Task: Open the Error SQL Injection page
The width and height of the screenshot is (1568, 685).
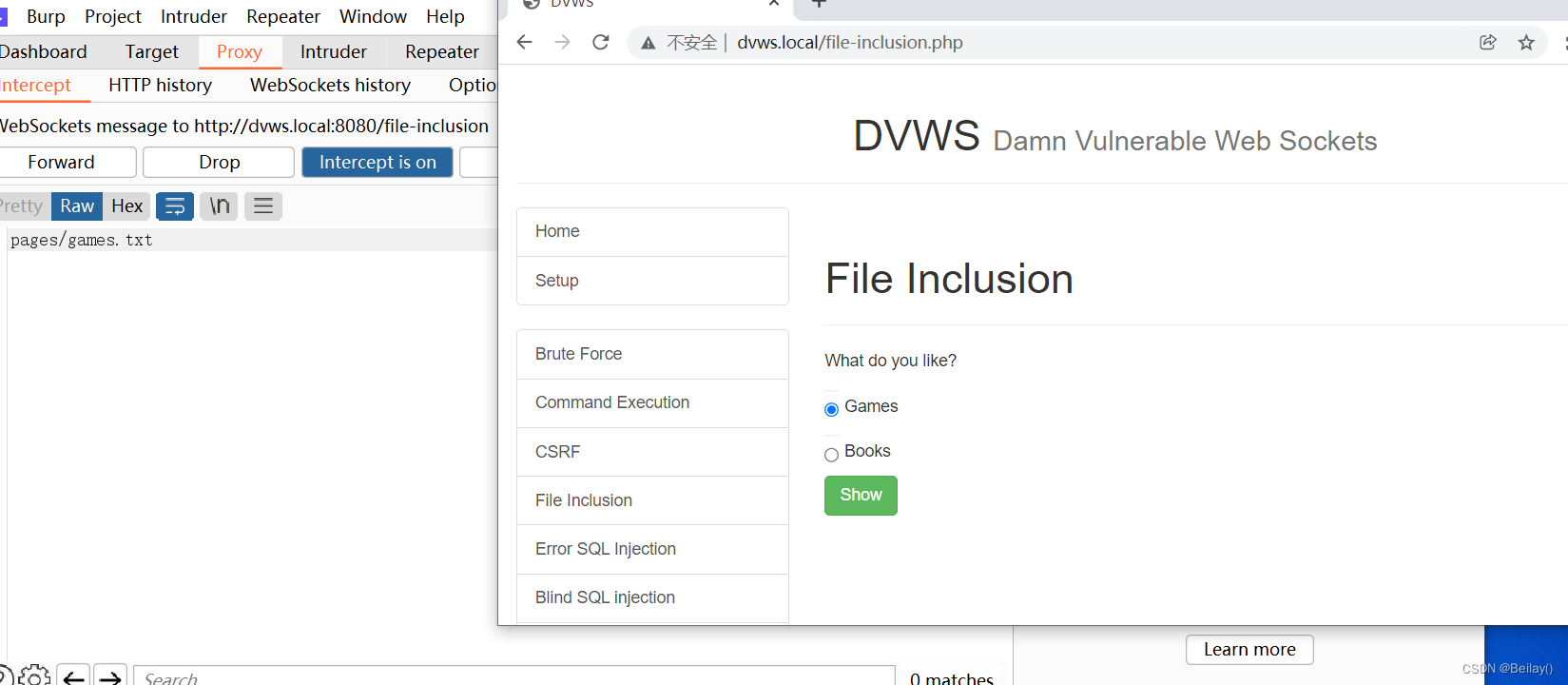Action: click(x=652, y=549)
